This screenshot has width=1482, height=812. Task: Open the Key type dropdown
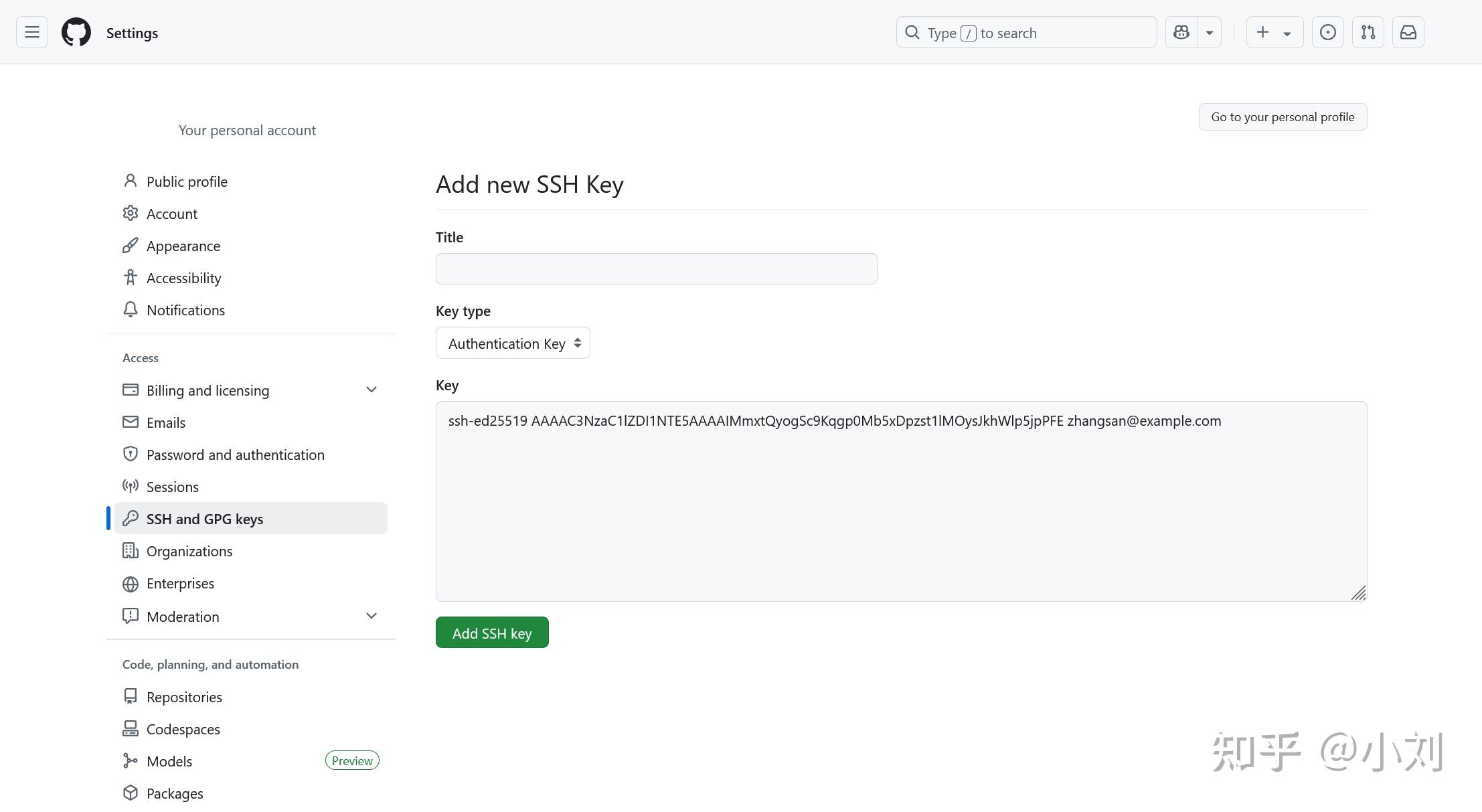(512, 343)
